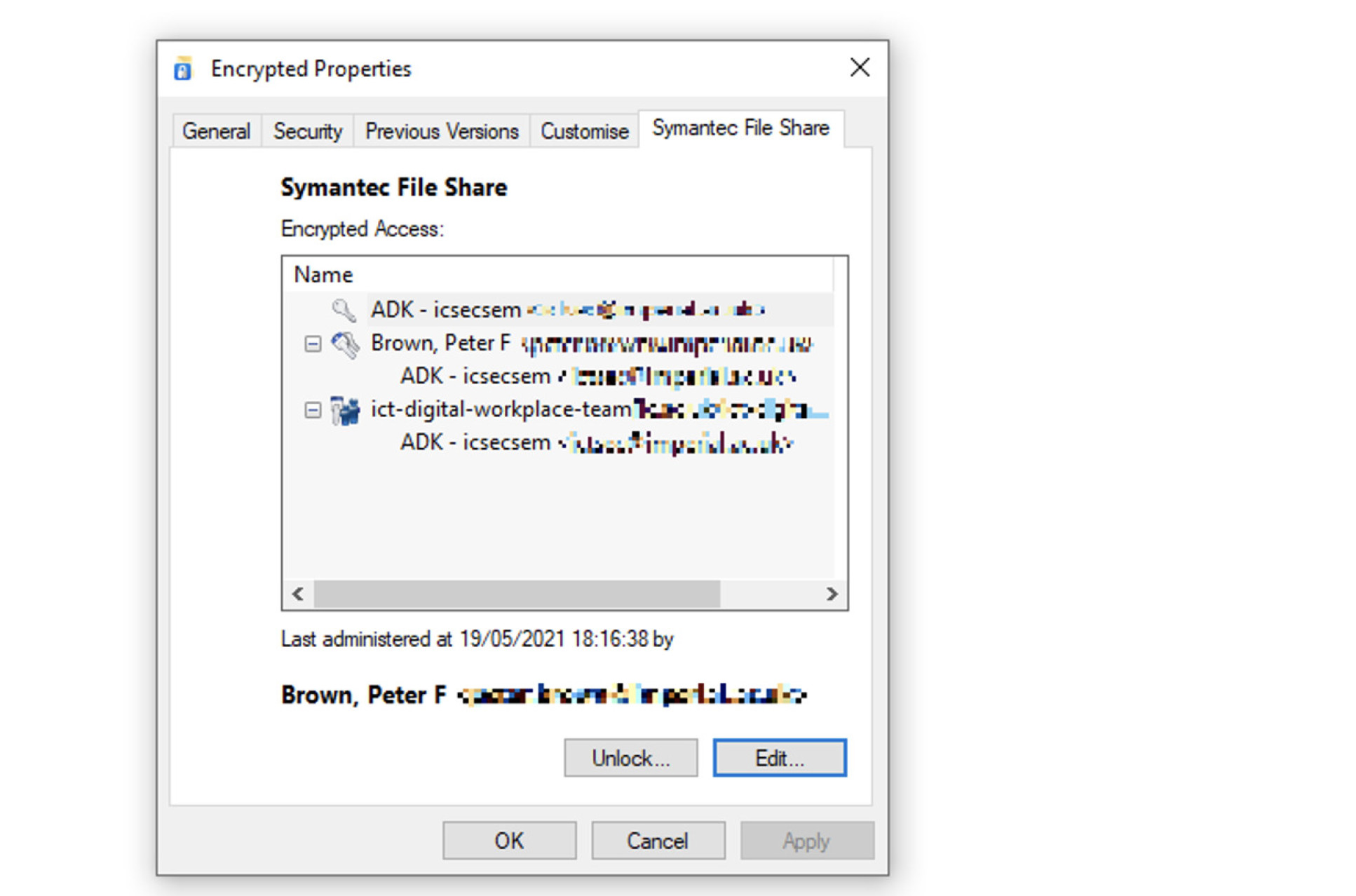
Task: Click the left scroll arrow in the list
Action: tap(298, 595)
